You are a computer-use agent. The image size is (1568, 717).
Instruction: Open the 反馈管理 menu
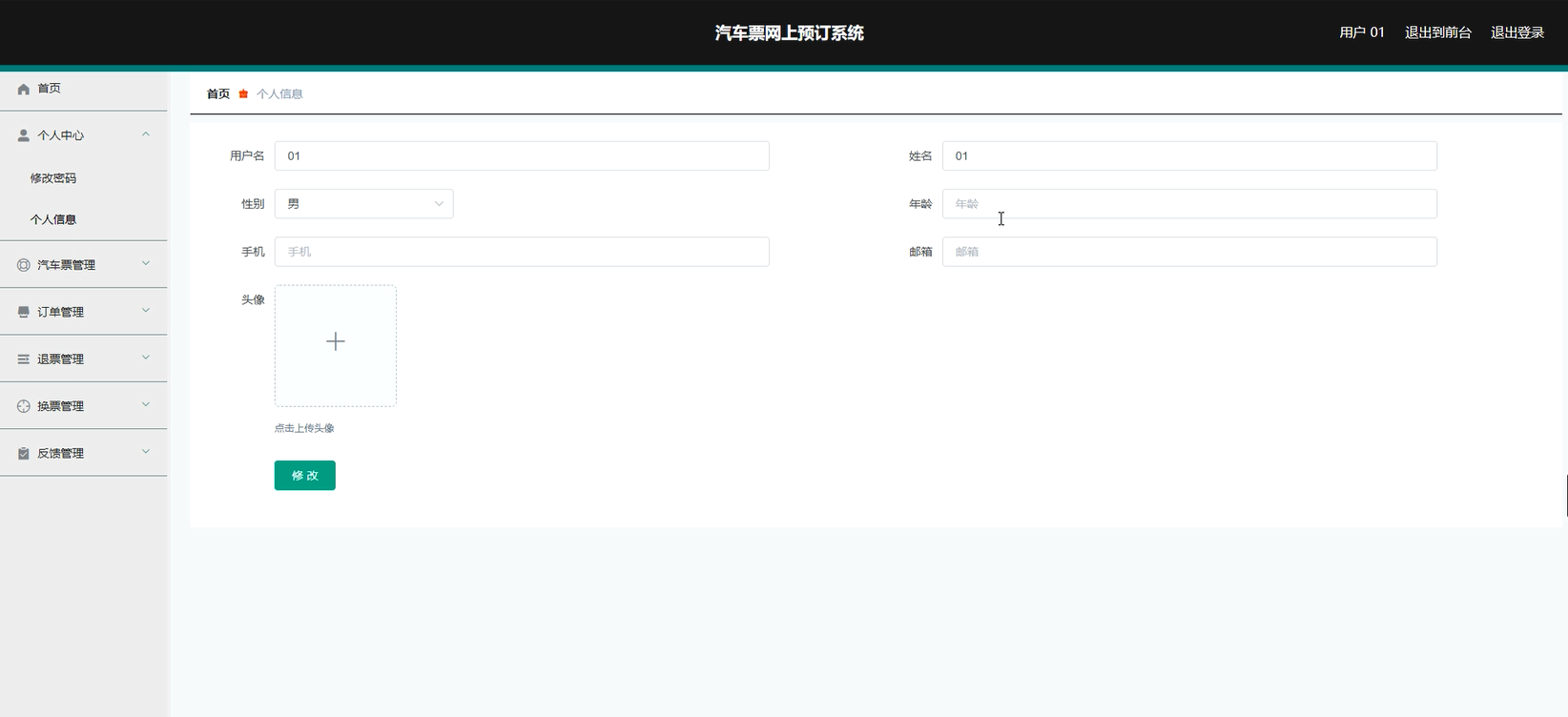click(84, 454)
